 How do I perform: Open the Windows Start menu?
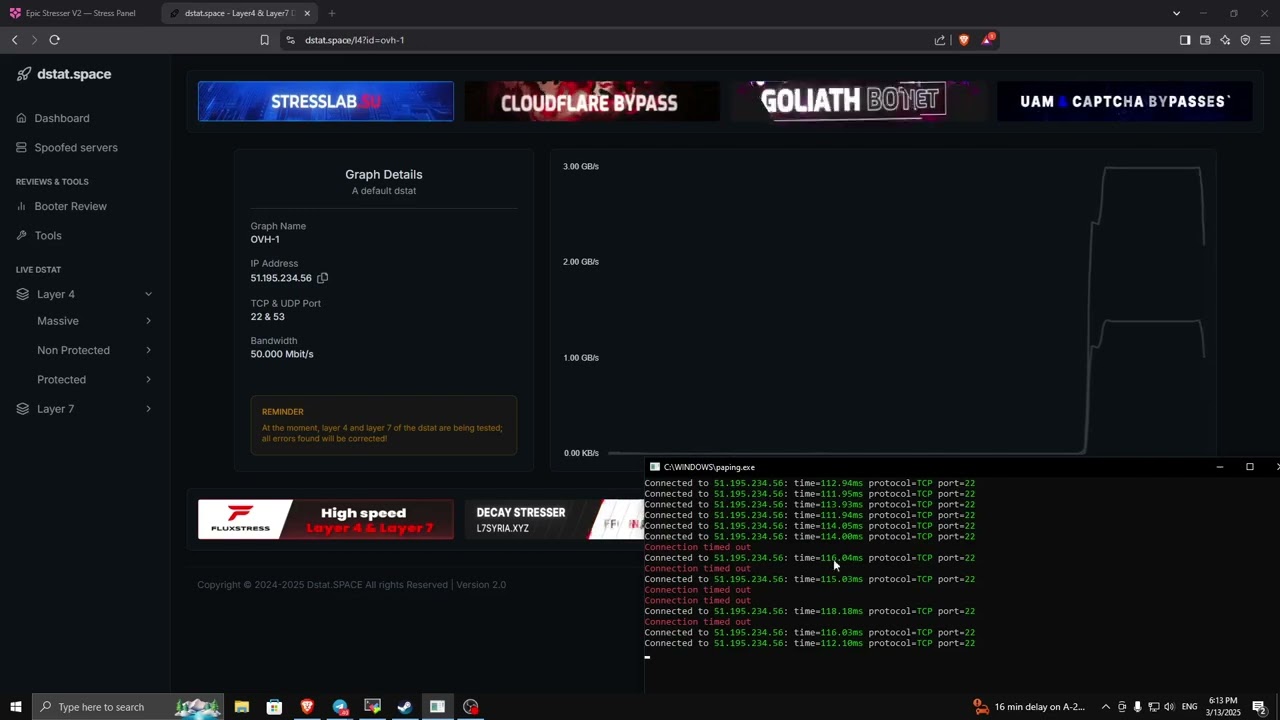16,707
